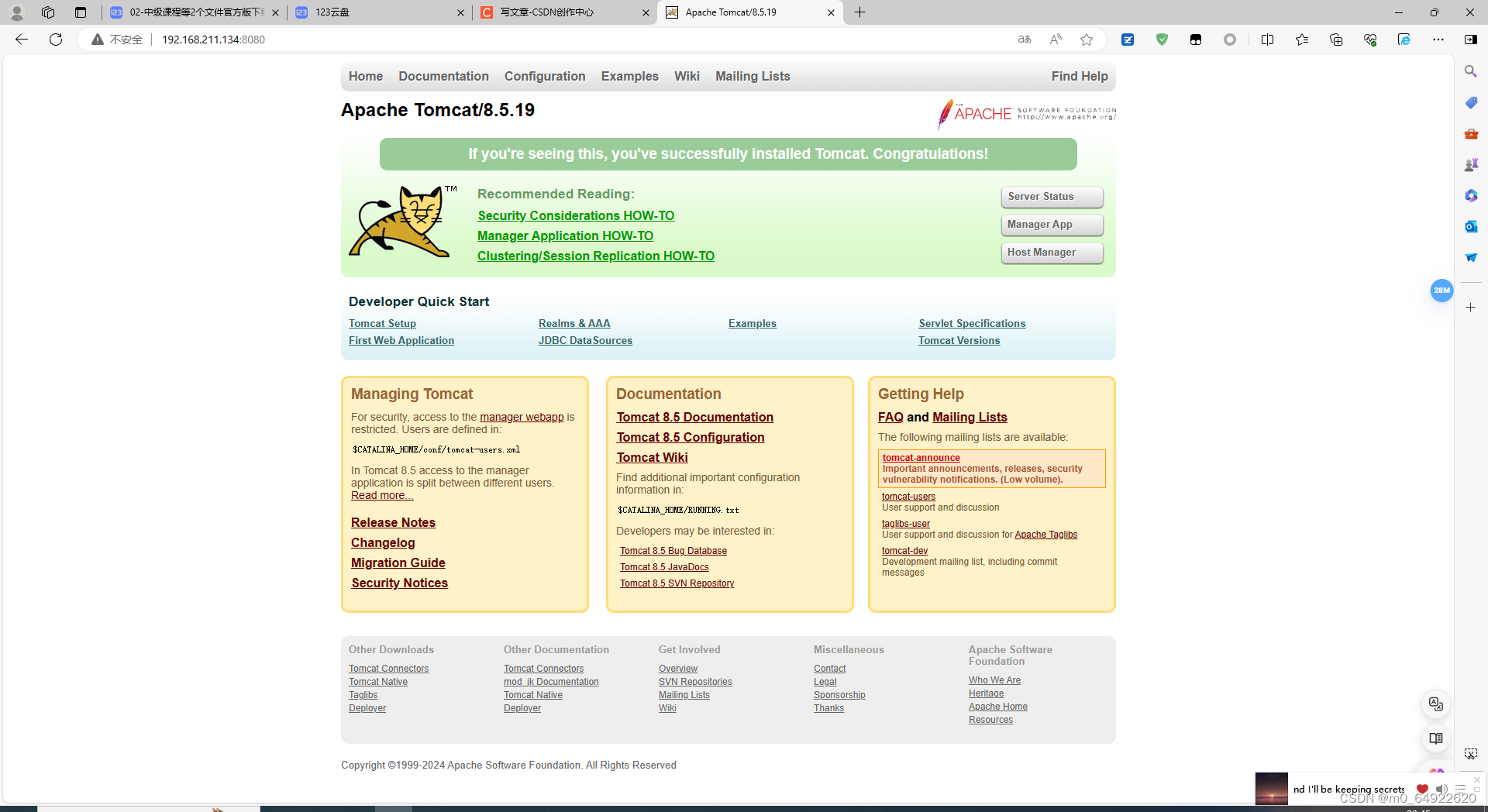
Task: Open the green shield extension icon
Action: (x=1162, y=40)
